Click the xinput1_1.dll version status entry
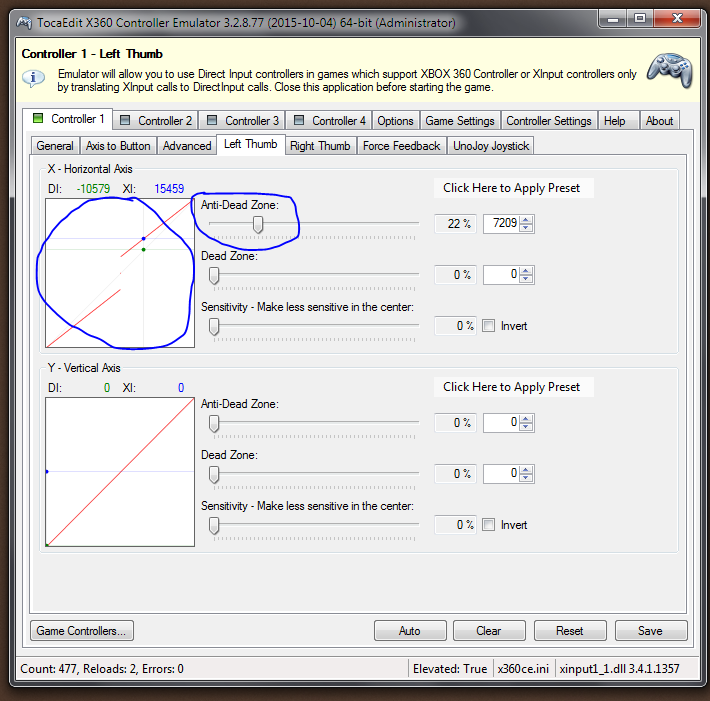The image size is (710, 701). pos(619,669)
